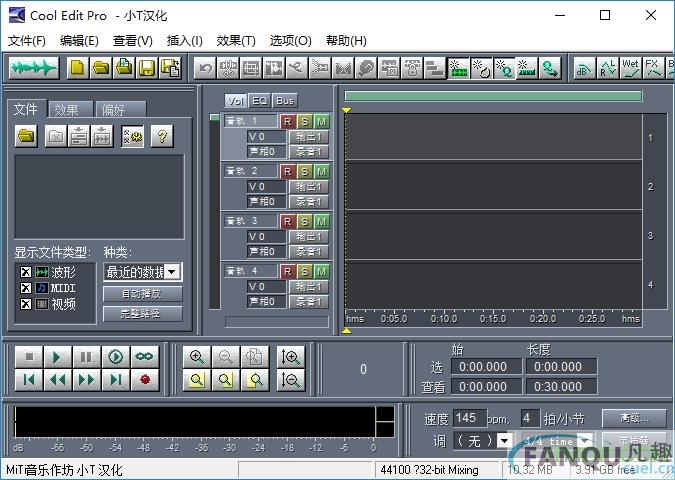
Task: Click the dB envelope toolbar icon
Action: (585, 68)
